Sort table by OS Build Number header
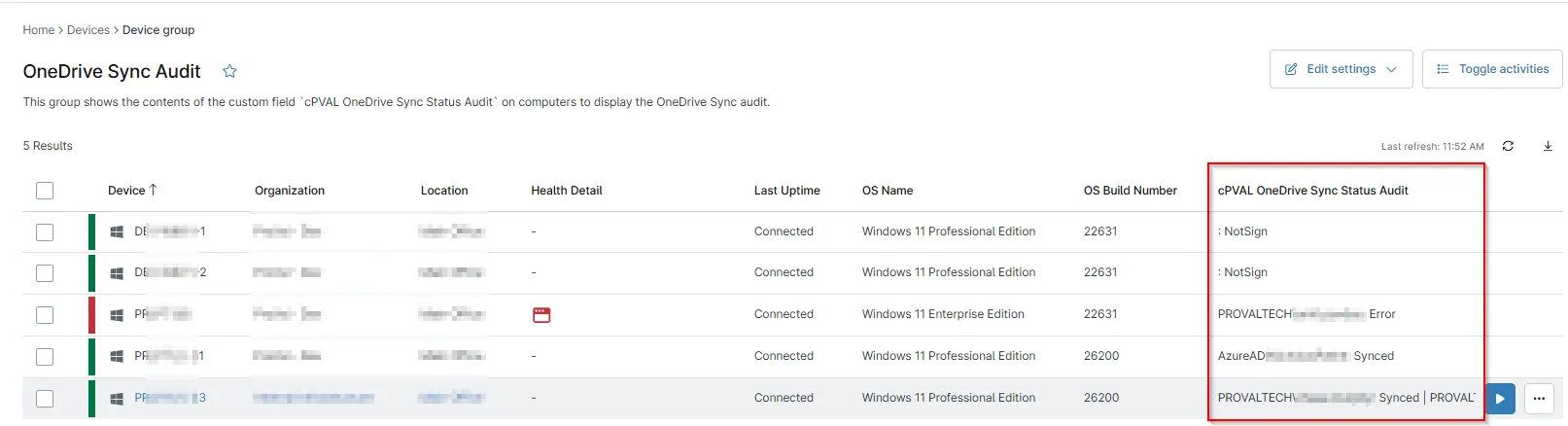This screenshot has width=1568, height=426. pyautogui.click(x=1130, y=191)
